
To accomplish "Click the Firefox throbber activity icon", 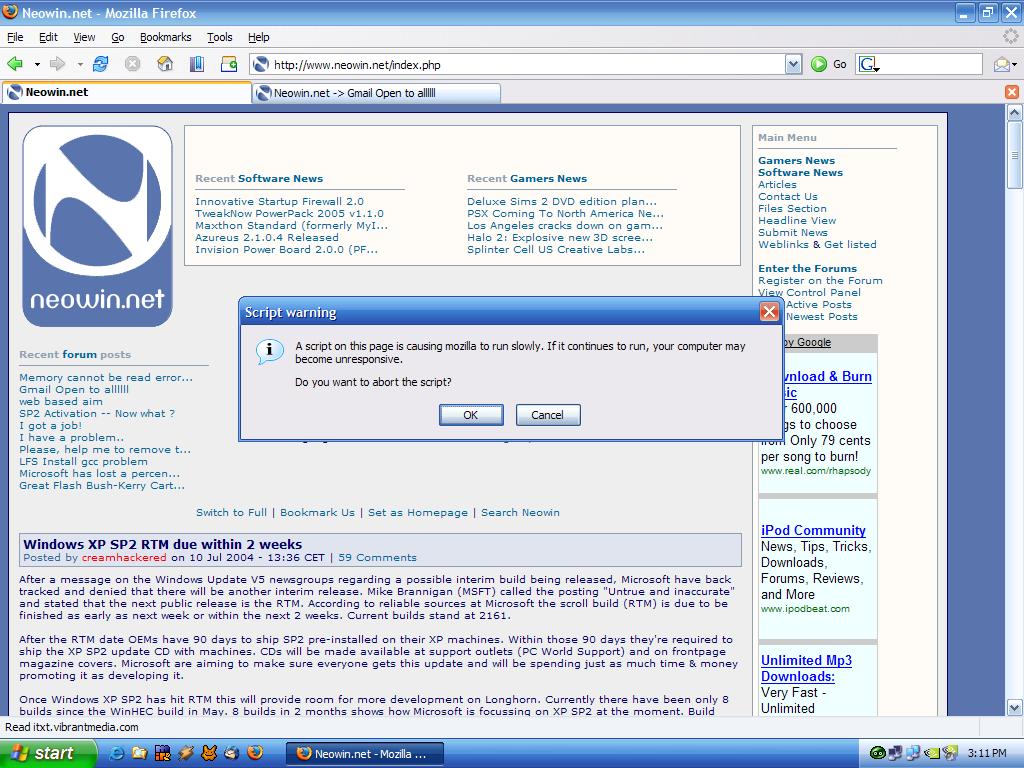I will 1010,37.
